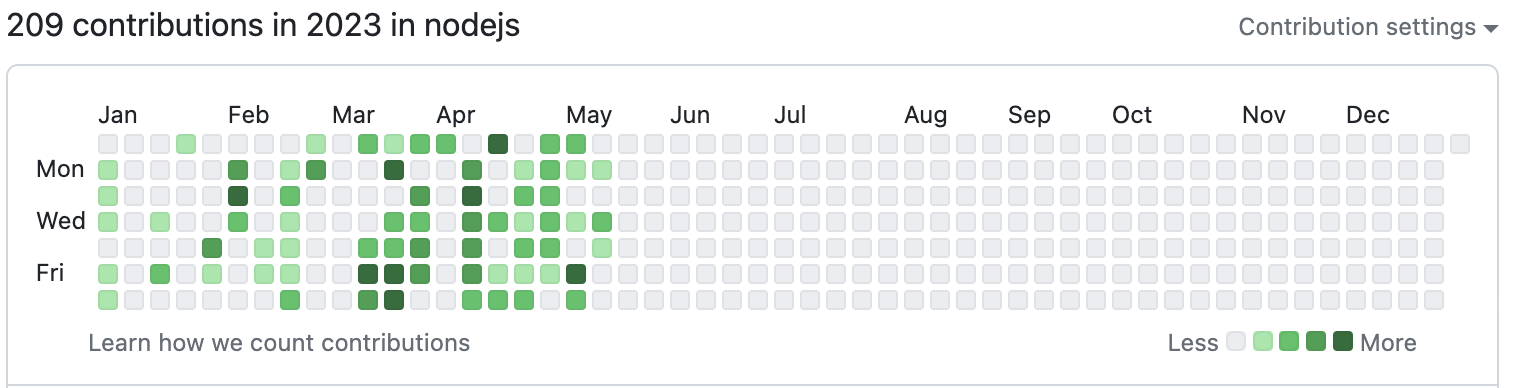1526x388 pixels.
Task: Click the Mon weekday label
Action: tap(60, 170)
